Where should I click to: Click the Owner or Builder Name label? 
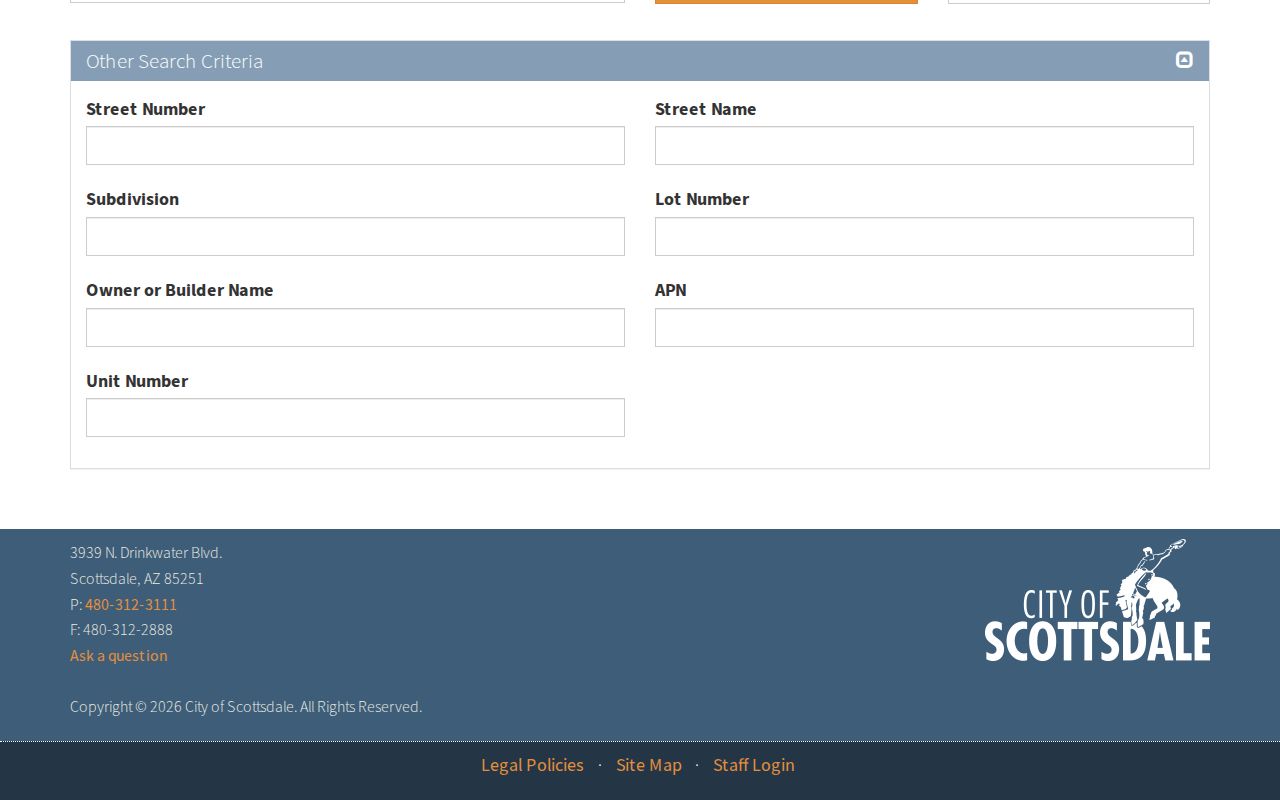pyautogui.click(x=180, y=290)
